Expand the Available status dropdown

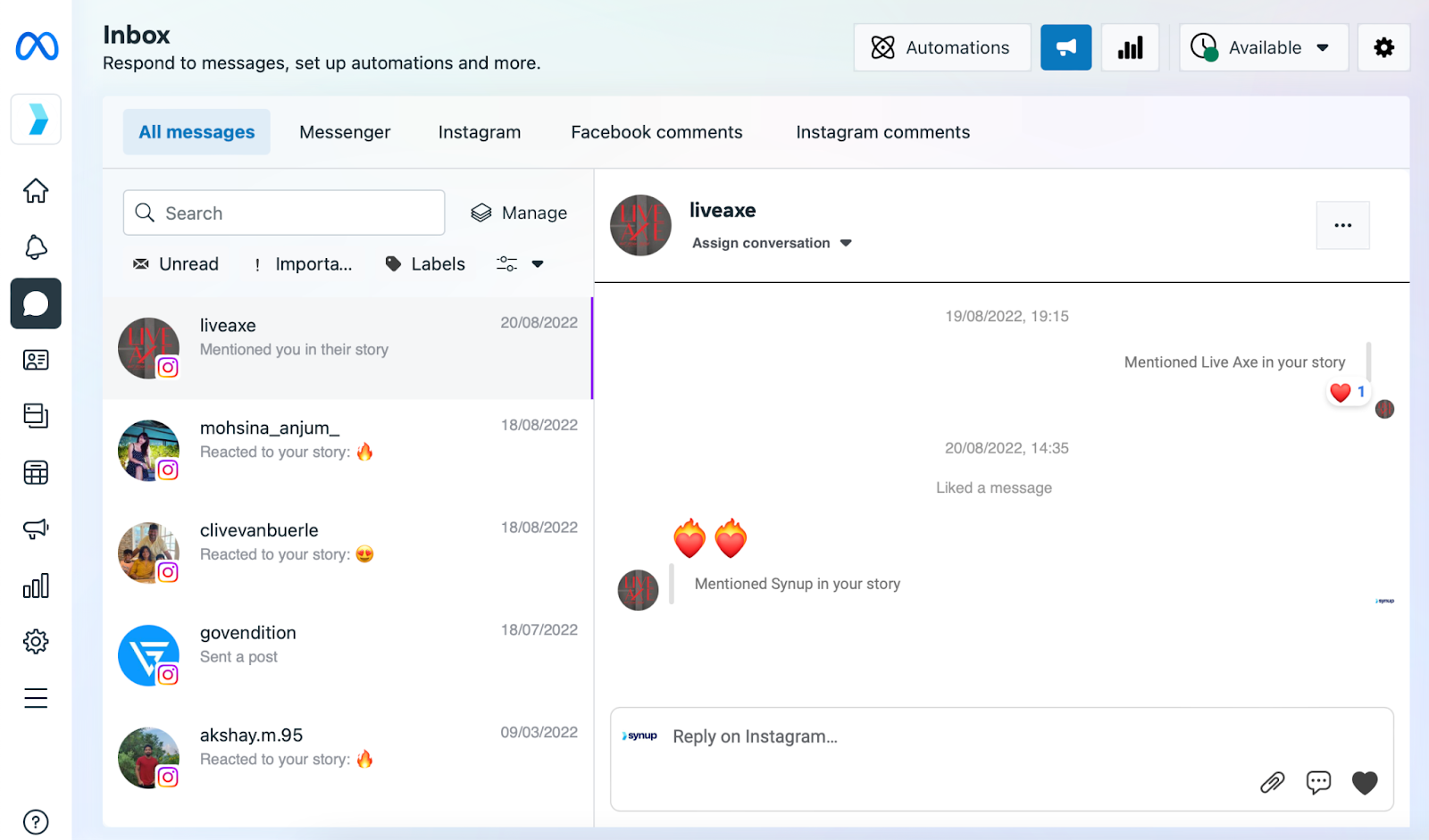(x=1263, y=47)
